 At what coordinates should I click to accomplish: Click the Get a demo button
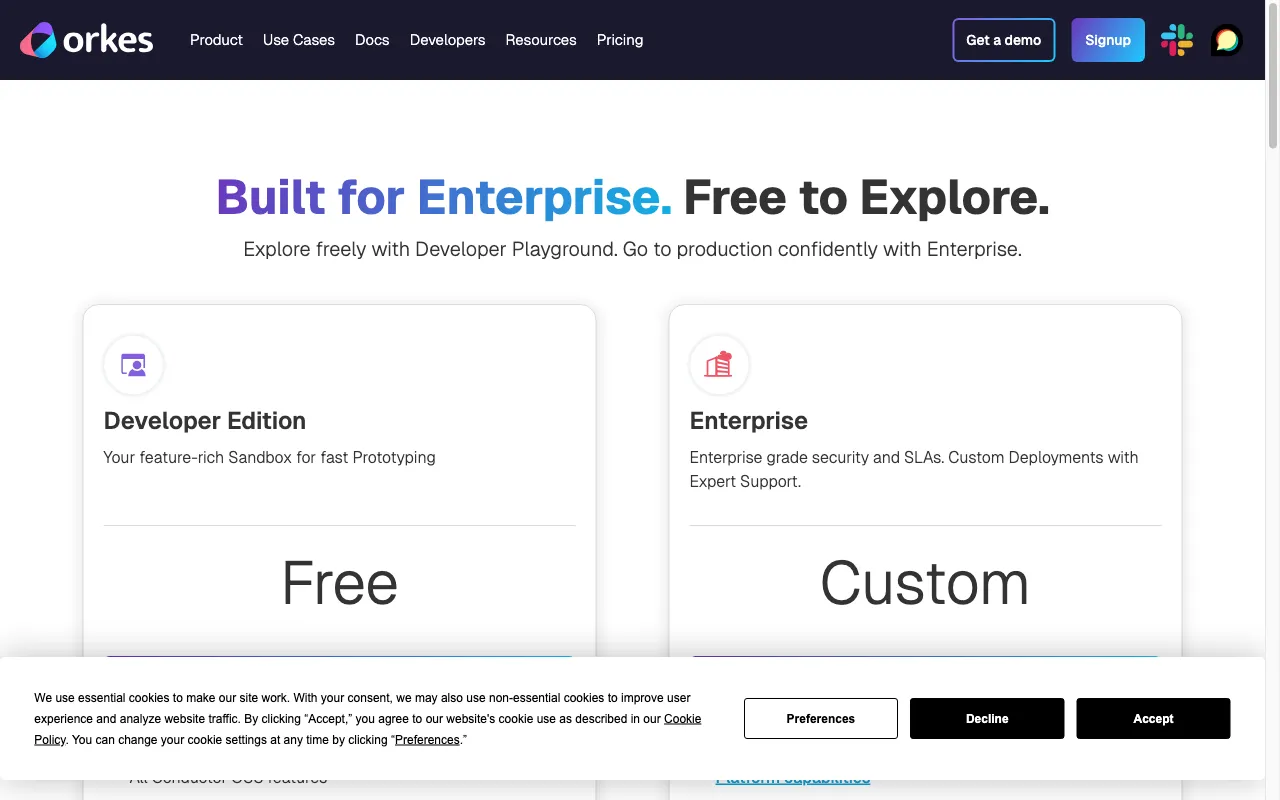pyautogui.click(x=1004, y=40)
